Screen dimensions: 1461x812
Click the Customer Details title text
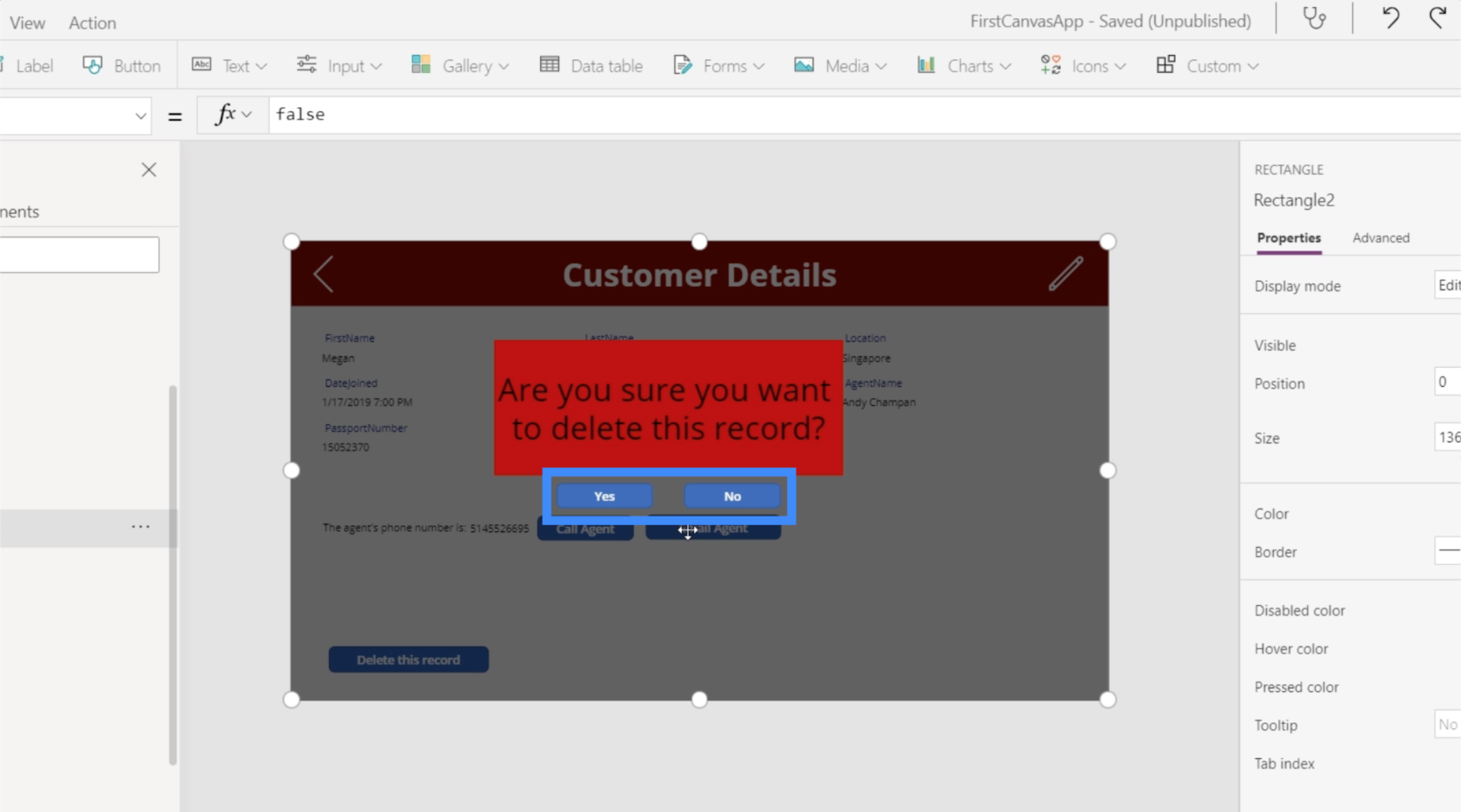click(x=699, y=275)
